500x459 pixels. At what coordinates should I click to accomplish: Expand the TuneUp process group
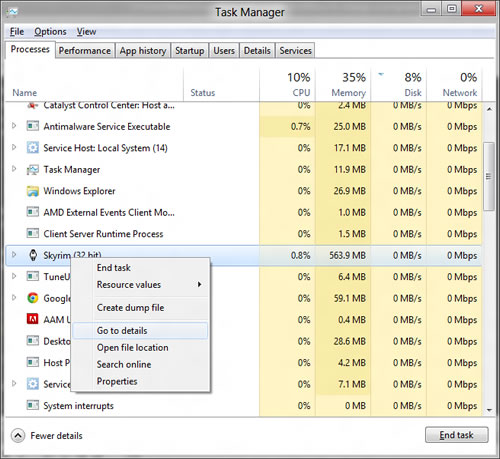click(14, 276)
